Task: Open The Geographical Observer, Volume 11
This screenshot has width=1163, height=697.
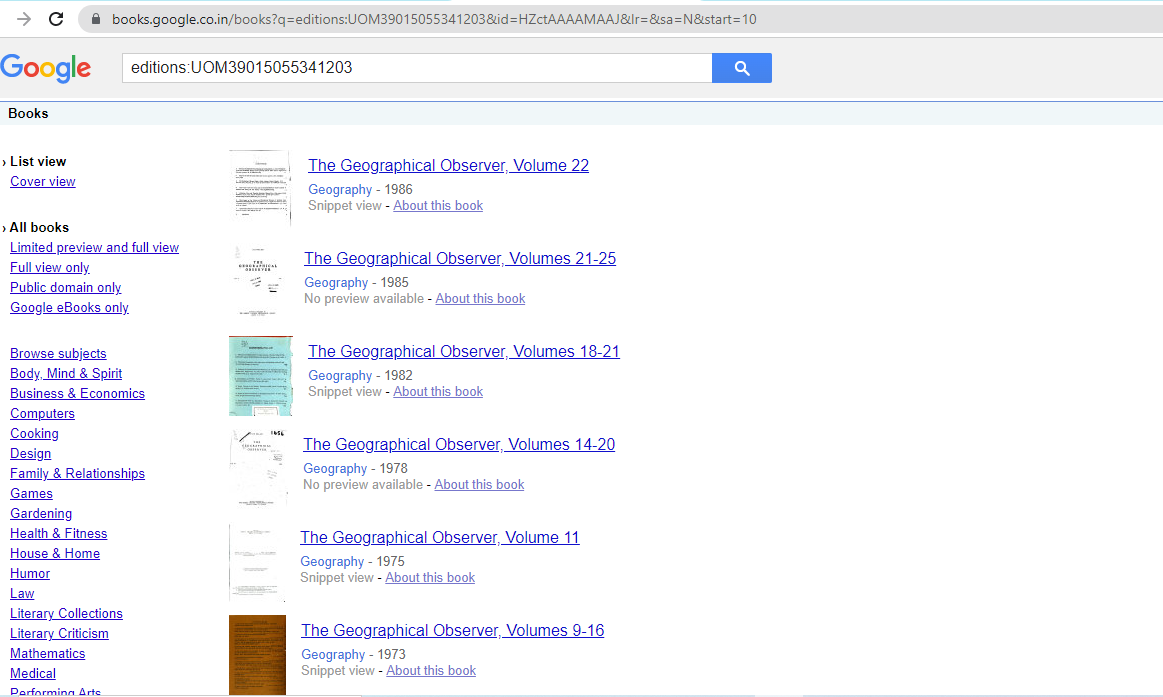Action: 440,538
